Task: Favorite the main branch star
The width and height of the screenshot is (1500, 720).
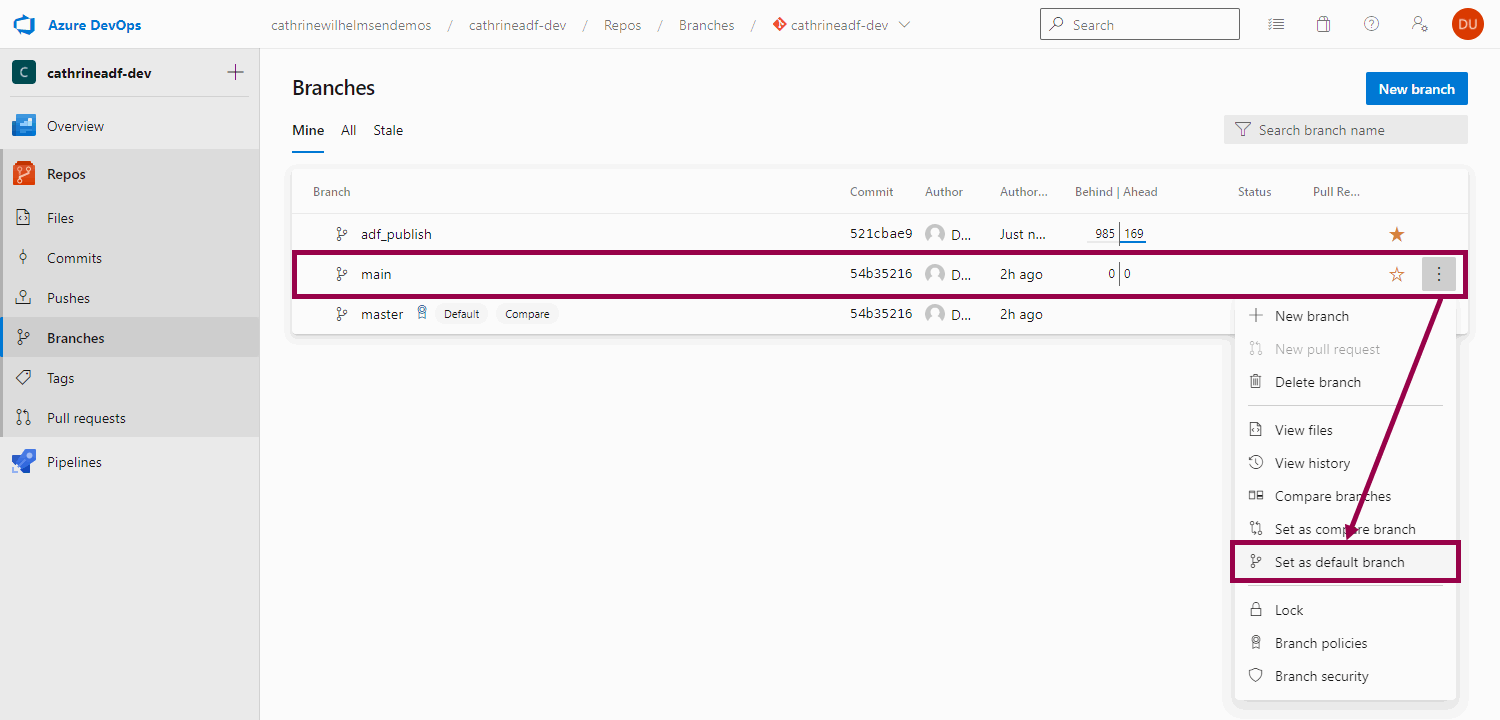Action: pos(1396,273)
